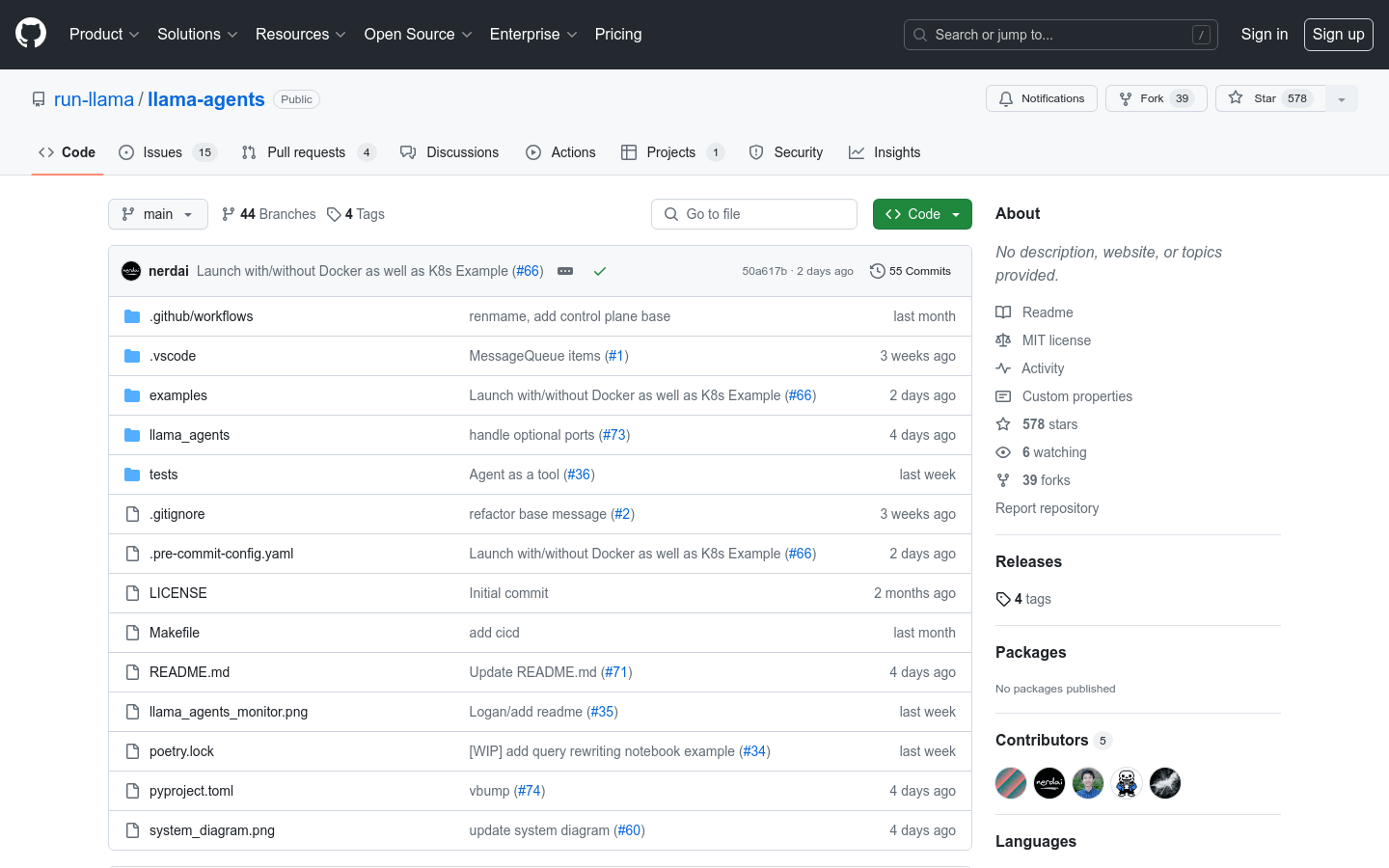Click the examples folder icon
Screen dimensions: 1389x868
pyautogui.click(x=132, y=395)
